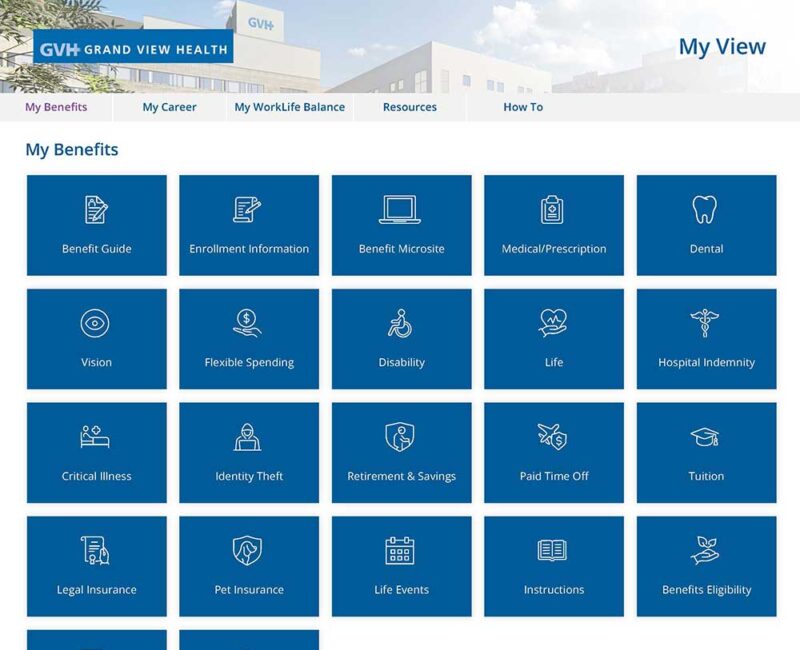The image size is (800, 650).
Task: Click the Disability wheelchair icon
Action: 400,323
